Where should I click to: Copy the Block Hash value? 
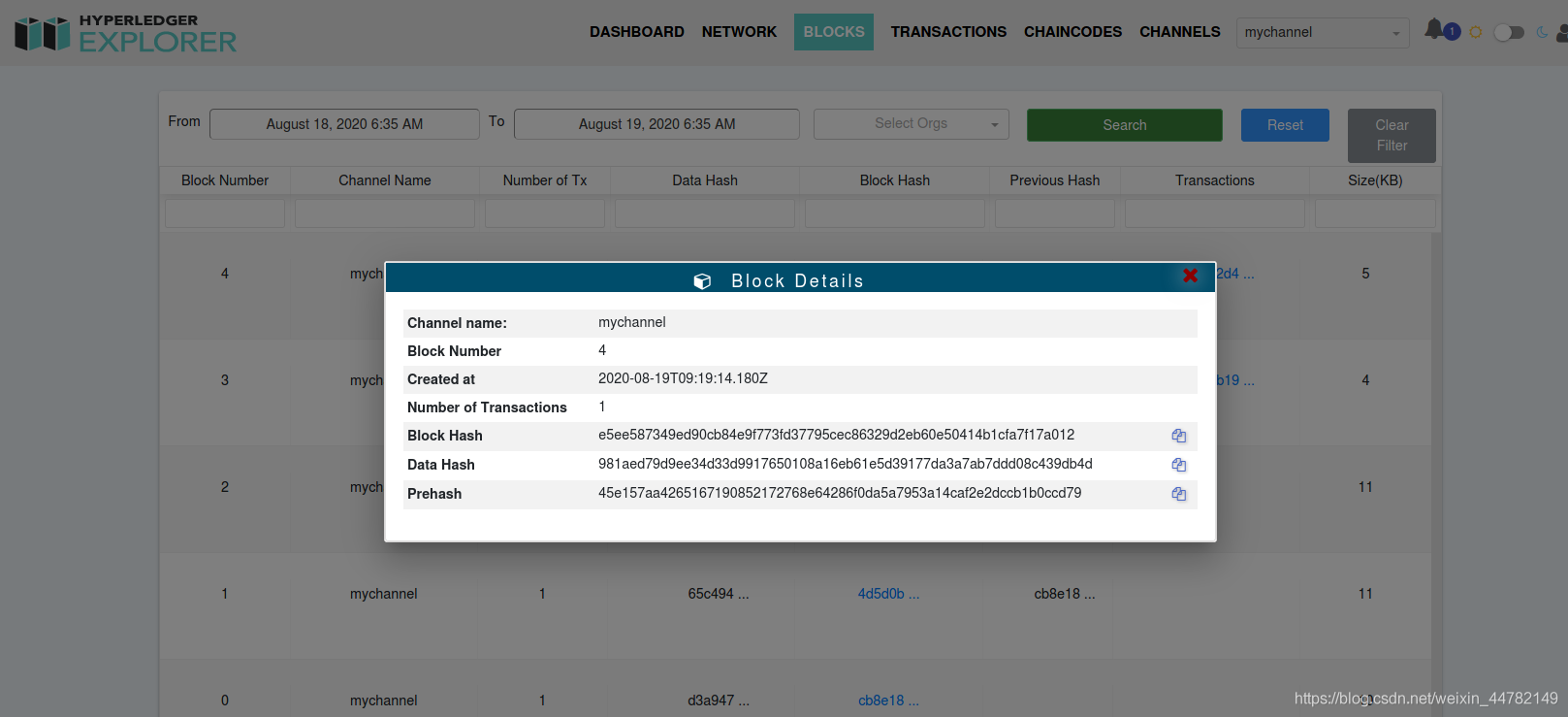[1179, 436]
